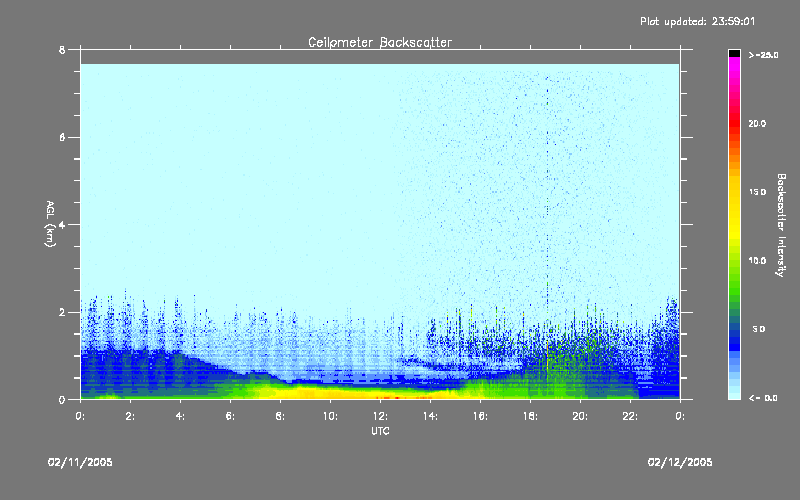This screenshot has width=800, height=500.
Task: Click the colorbar '10.0' value label
Action: 757,261
